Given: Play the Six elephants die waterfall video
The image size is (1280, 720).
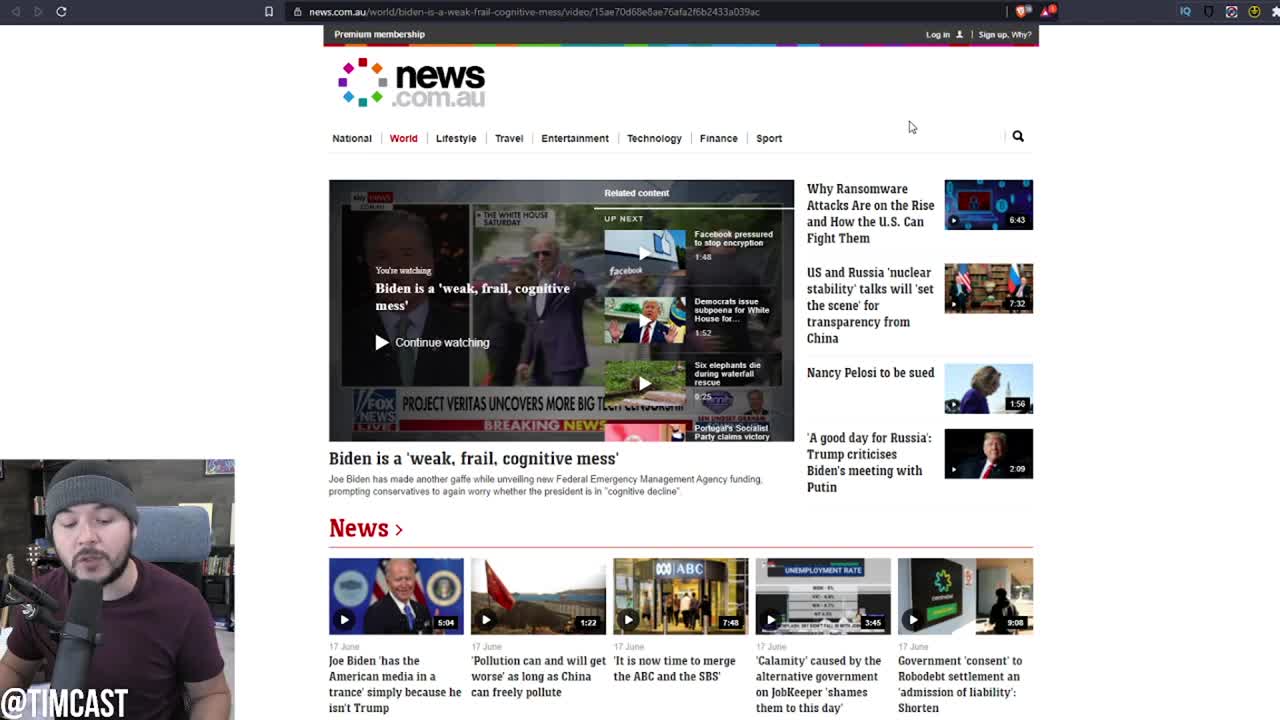Looking at the screenshot, I should [x=645, y=383].
